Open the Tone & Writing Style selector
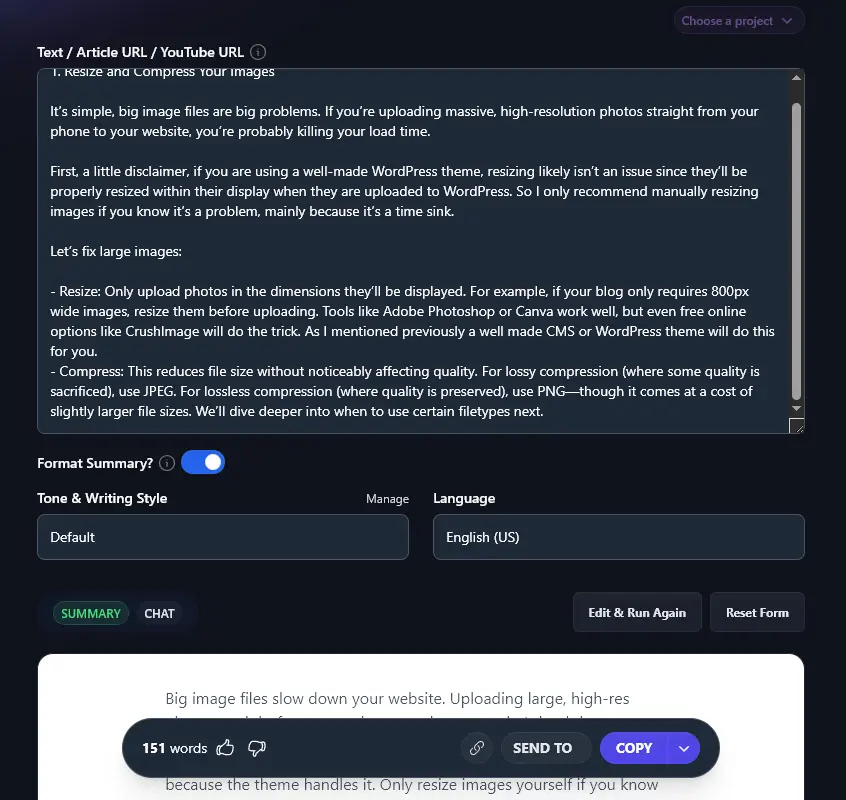This screenshot has height=800, width=846. (222, 537)
